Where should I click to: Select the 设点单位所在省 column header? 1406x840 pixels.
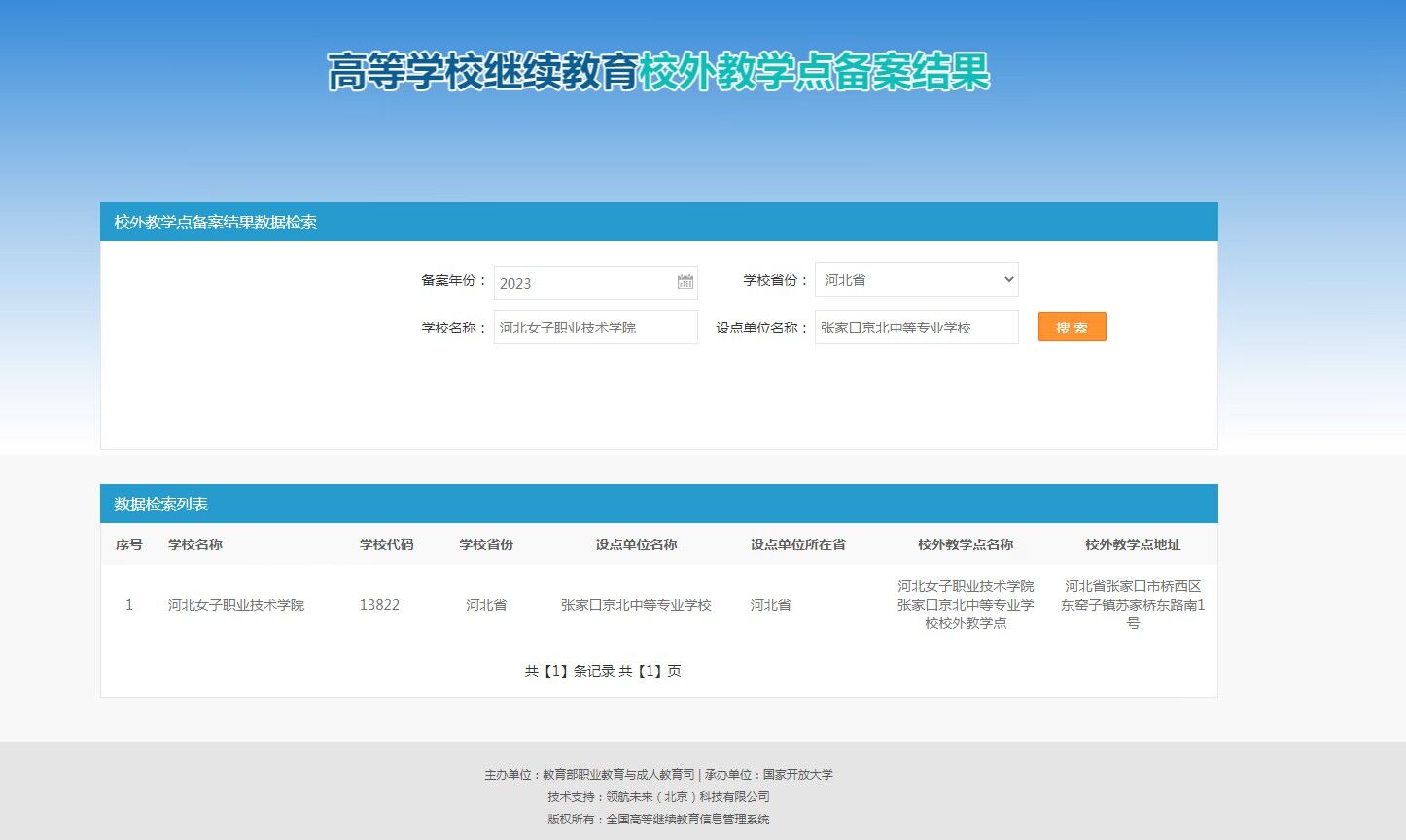point(798,544)
